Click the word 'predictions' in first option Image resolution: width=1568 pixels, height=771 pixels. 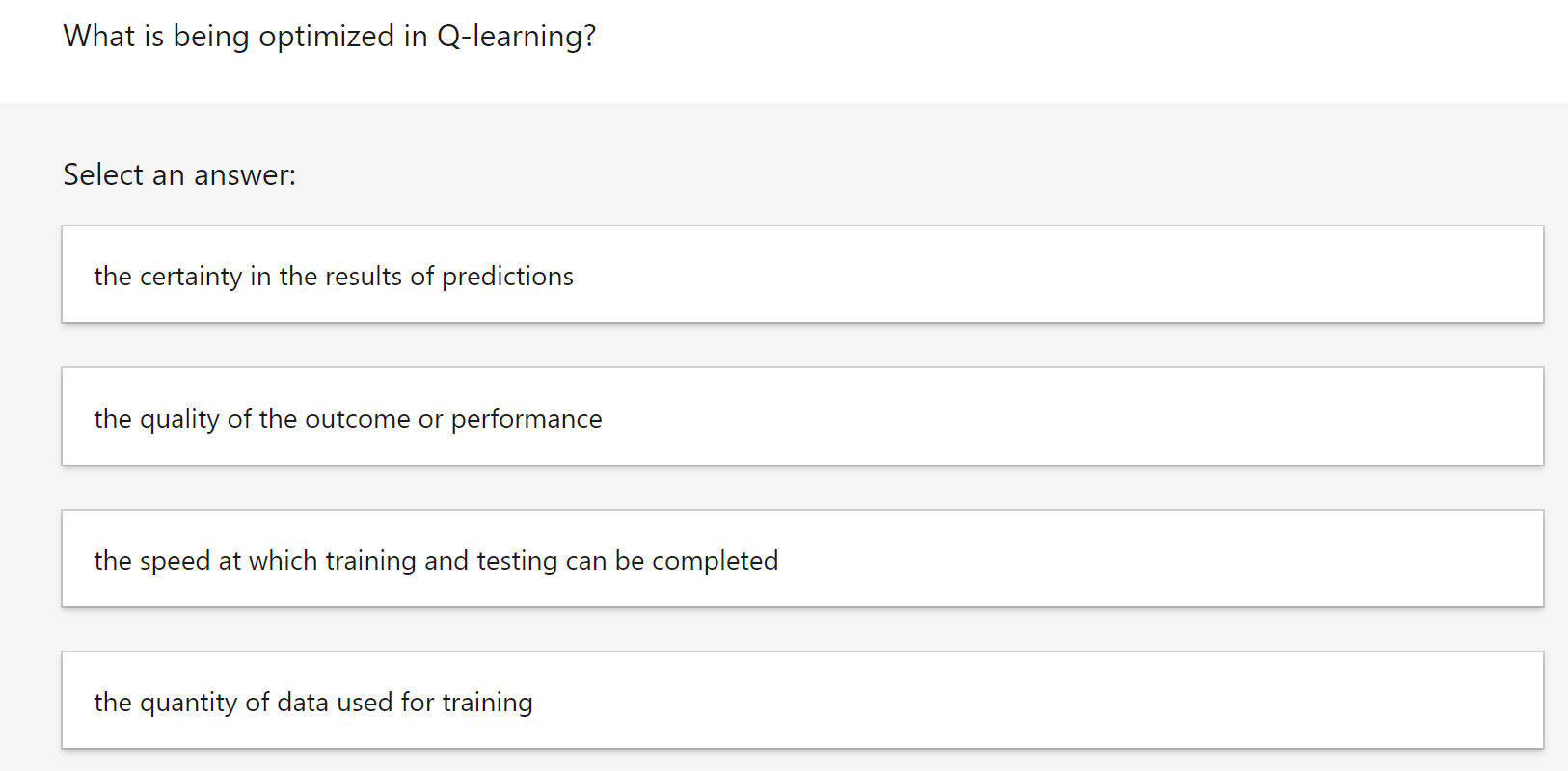point(507,277)
